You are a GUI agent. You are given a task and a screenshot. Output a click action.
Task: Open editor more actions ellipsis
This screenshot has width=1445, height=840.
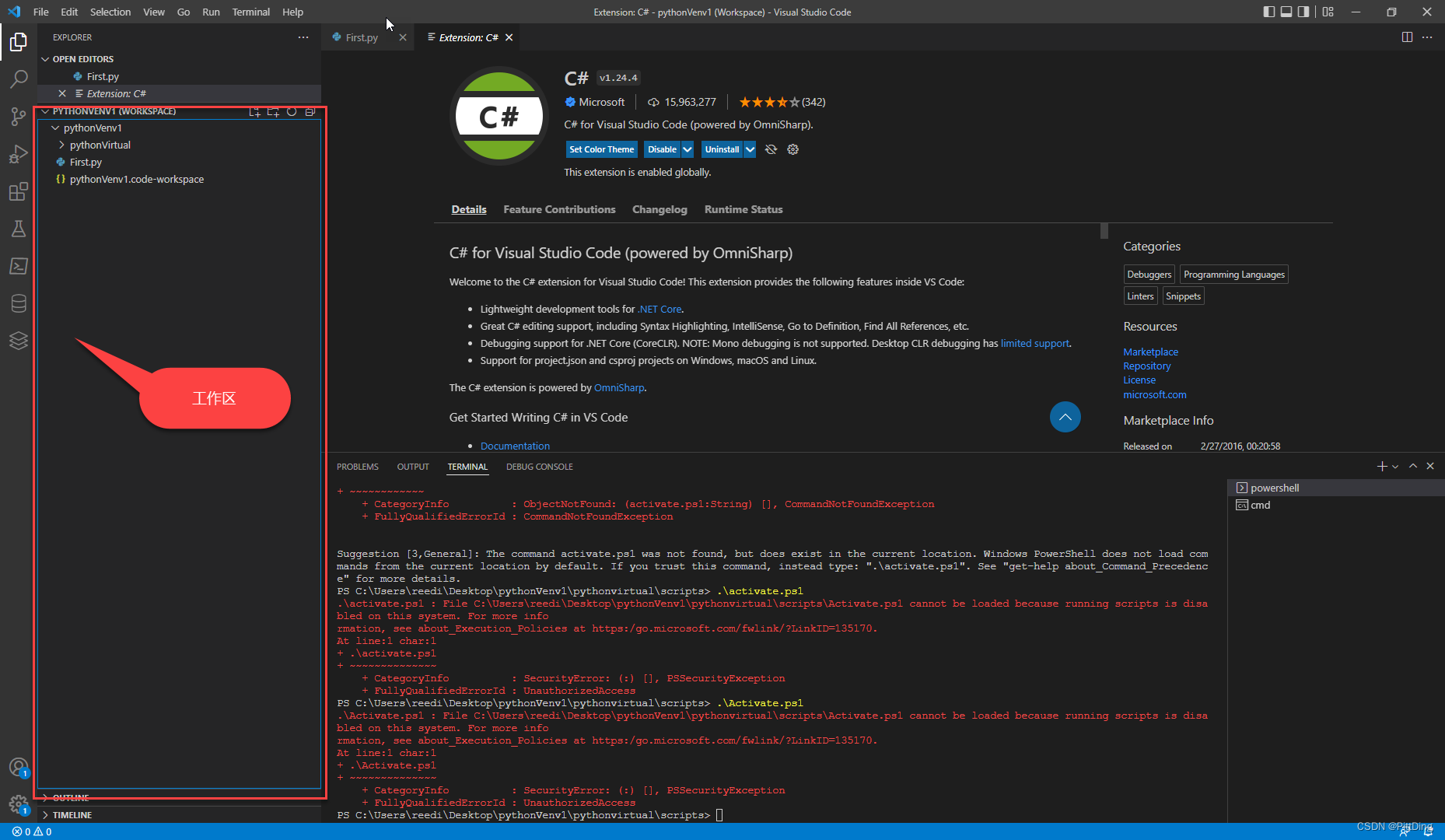click(1427, 37)
